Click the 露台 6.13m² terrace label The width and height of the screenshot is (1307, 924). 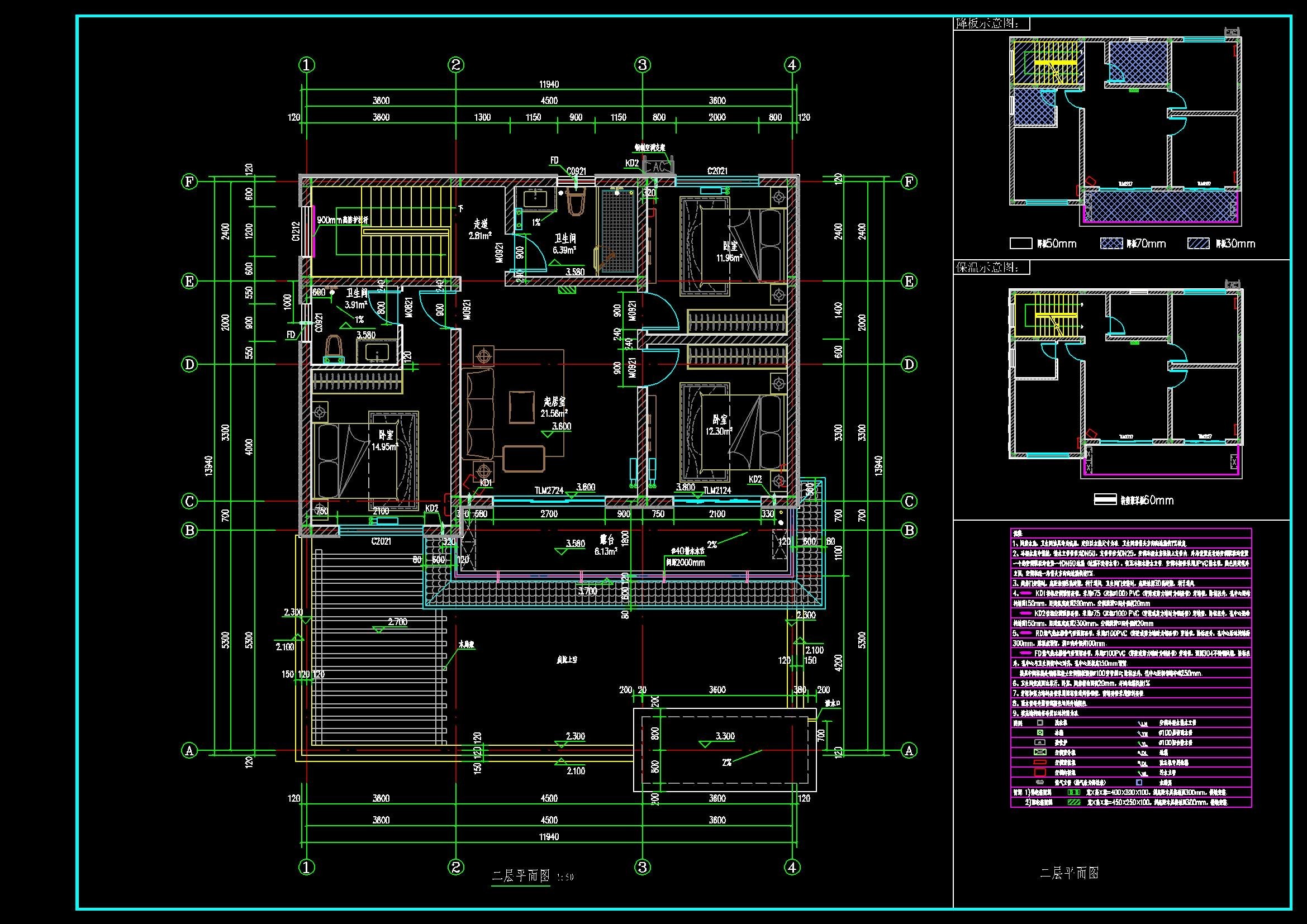[606, 545]
